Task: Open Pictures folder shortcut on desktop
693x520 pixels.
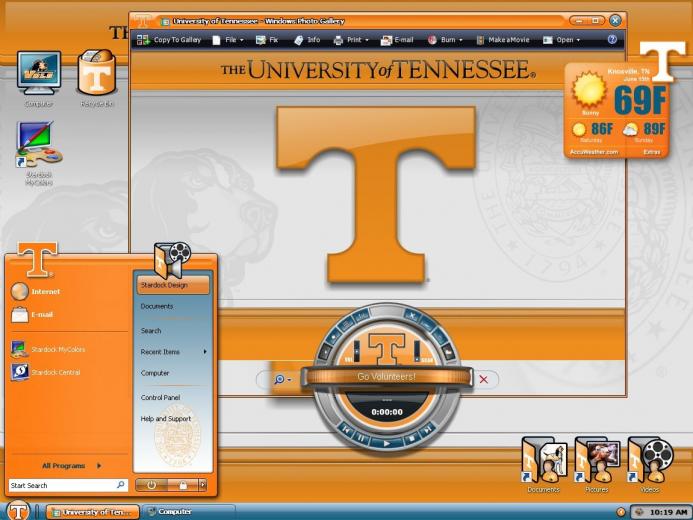Action: (597, 465)
